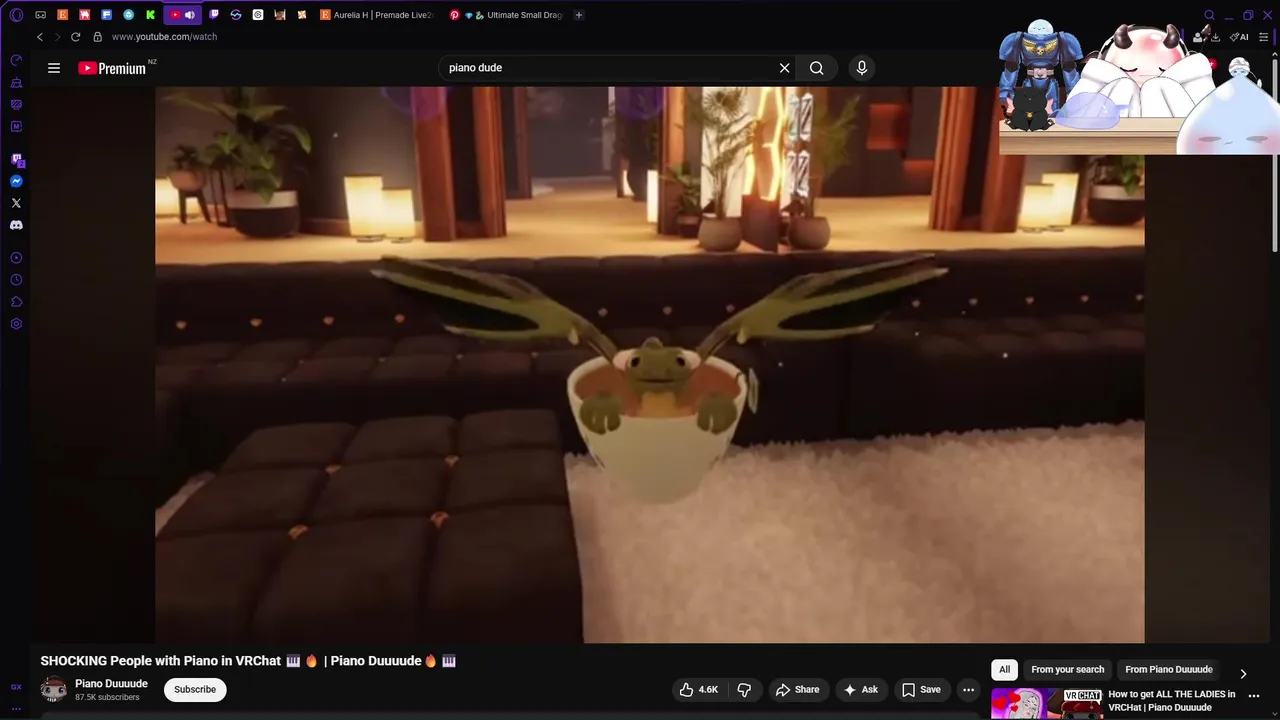The width and height of the screenshot is (1280, 720).
Task: Open GX Control speedometer in sidebar
Action: pos(16,60)
